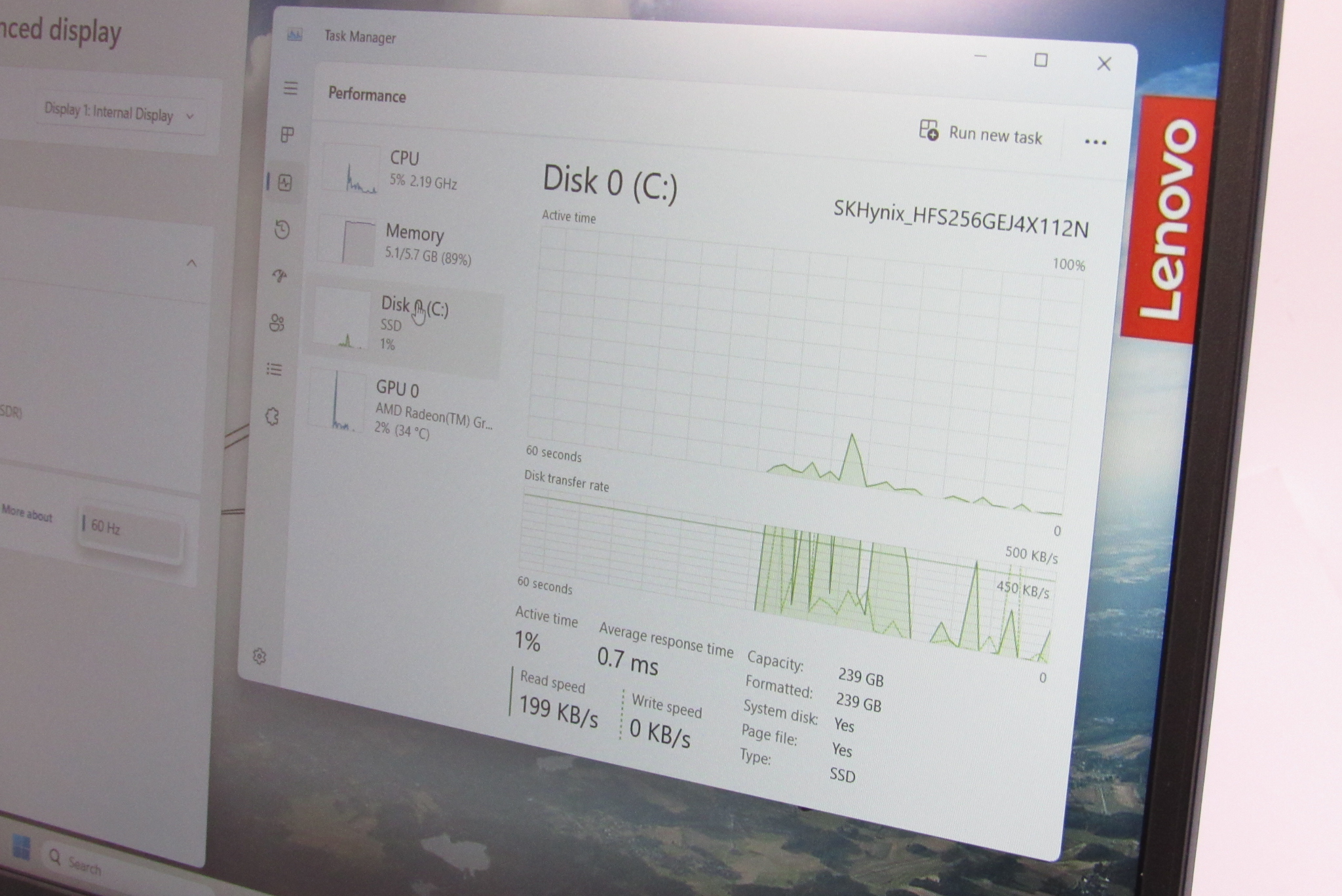Select the Performance page icon
The image size is (1342, 896).
[285, 182]
